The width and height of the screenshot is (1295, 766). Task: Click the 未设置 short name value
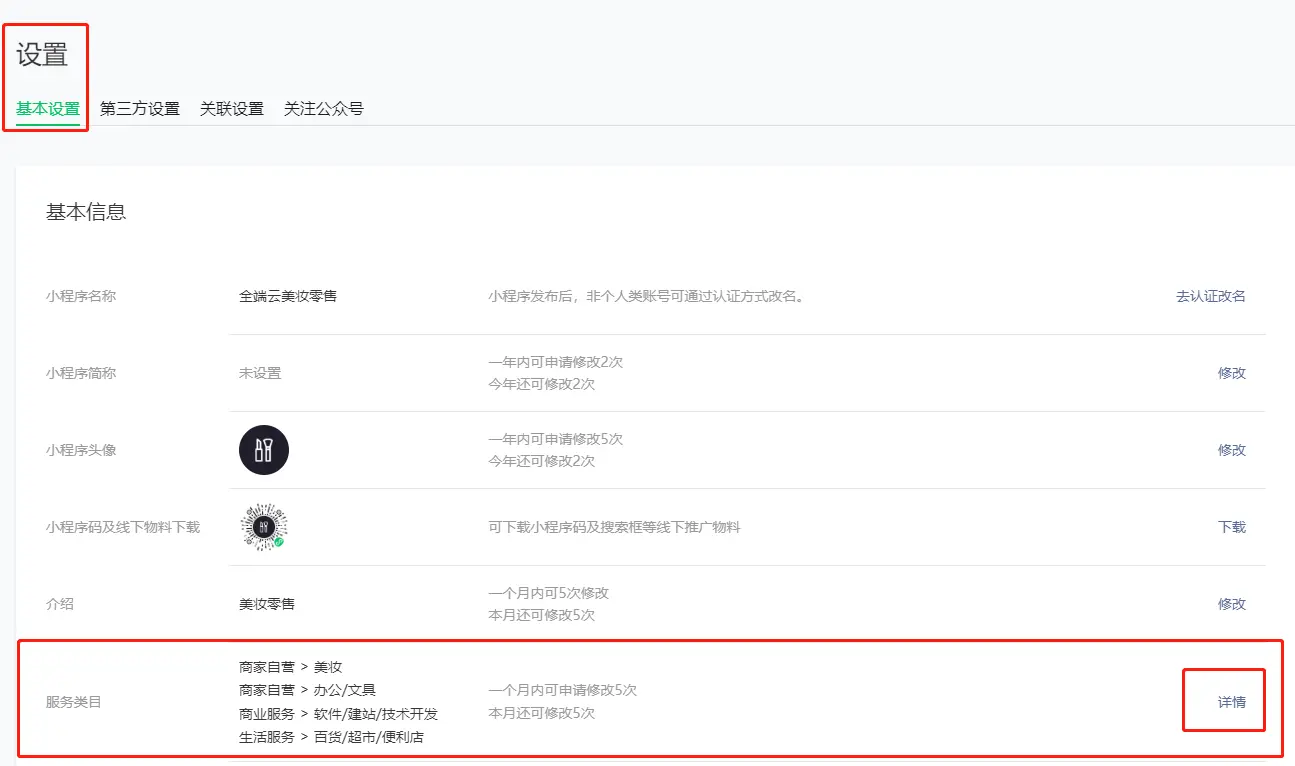pos(260,373)
